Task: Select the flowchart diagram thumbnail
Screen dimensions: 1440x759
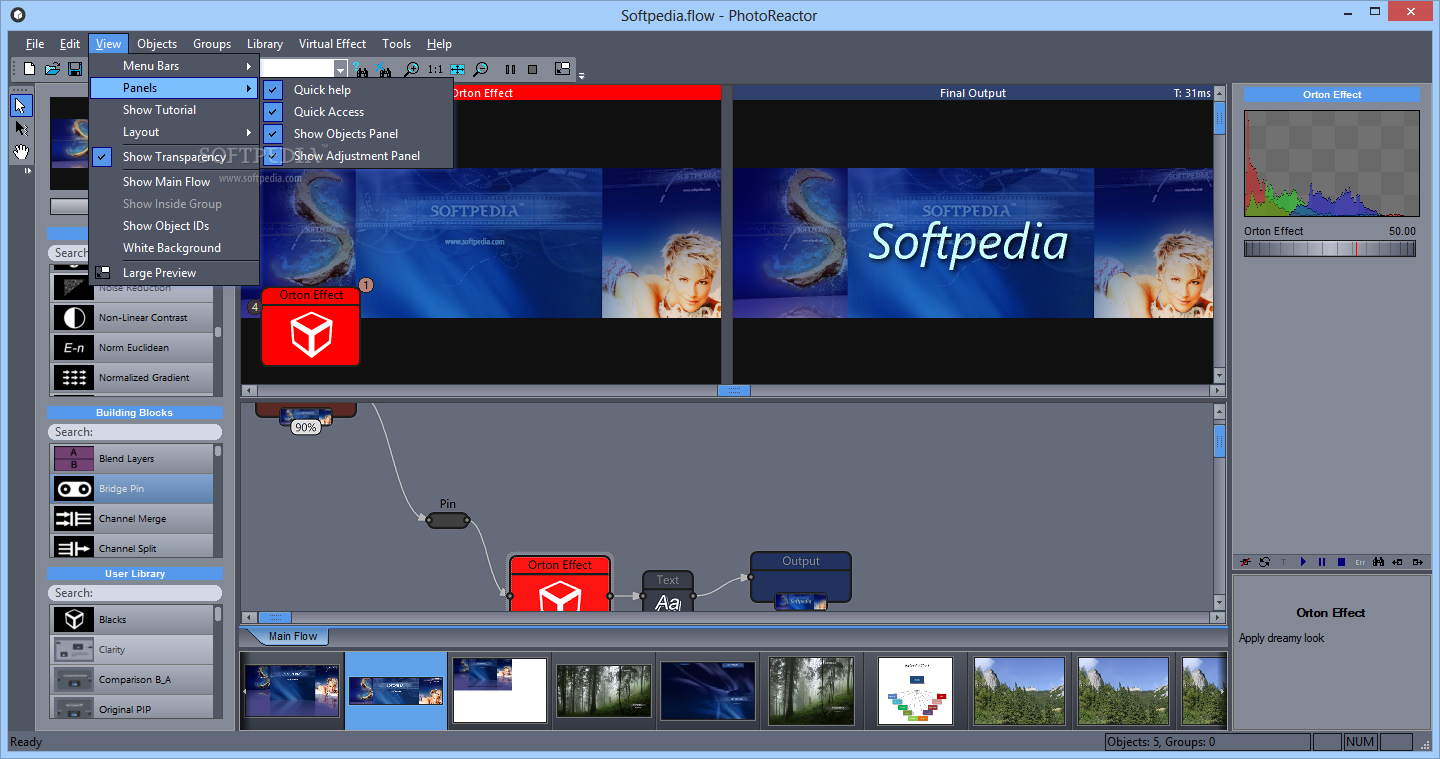Action: (x=915, y=690)
